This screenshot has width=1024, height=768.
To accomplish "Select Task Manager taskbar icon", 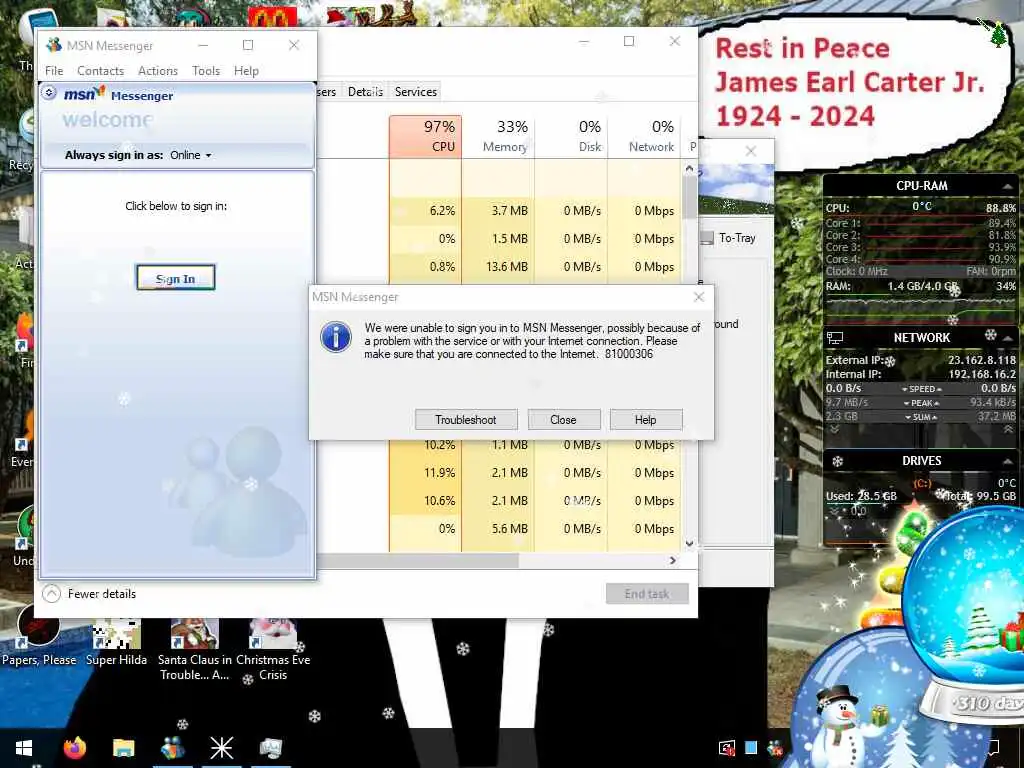I will coord(270,748).
